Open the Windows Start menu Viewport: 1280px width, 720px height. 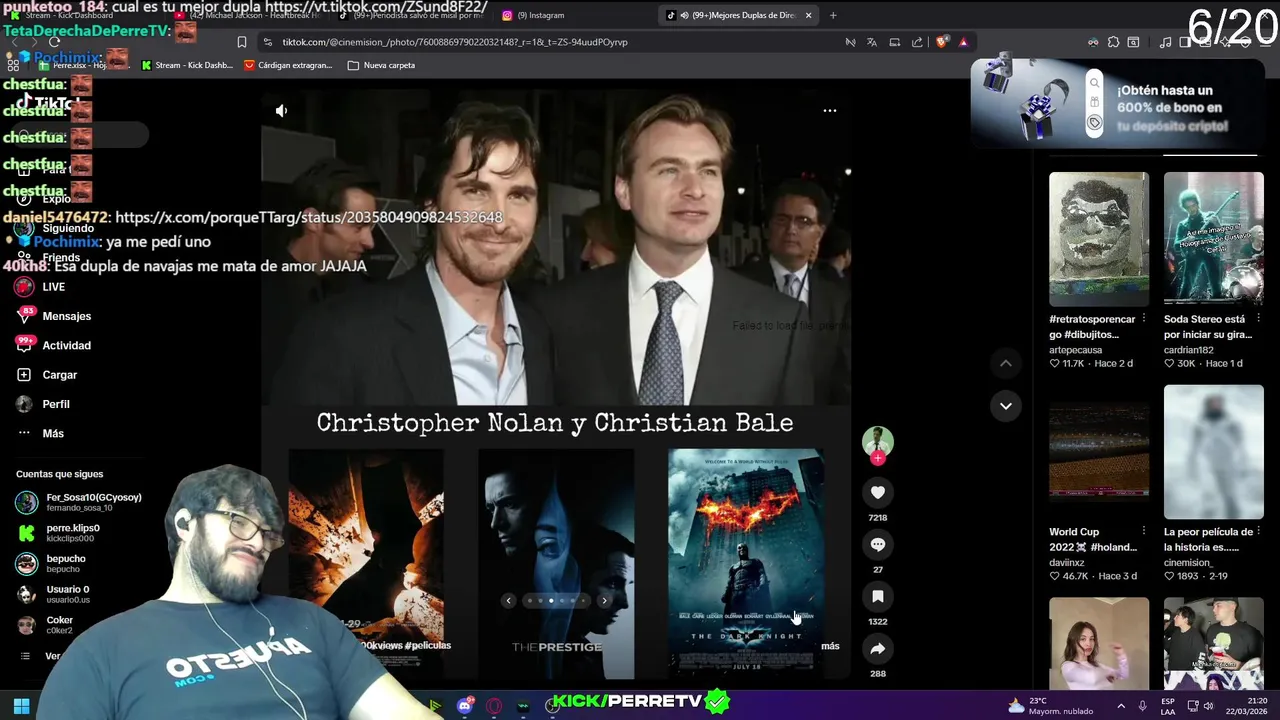point(21,706)
